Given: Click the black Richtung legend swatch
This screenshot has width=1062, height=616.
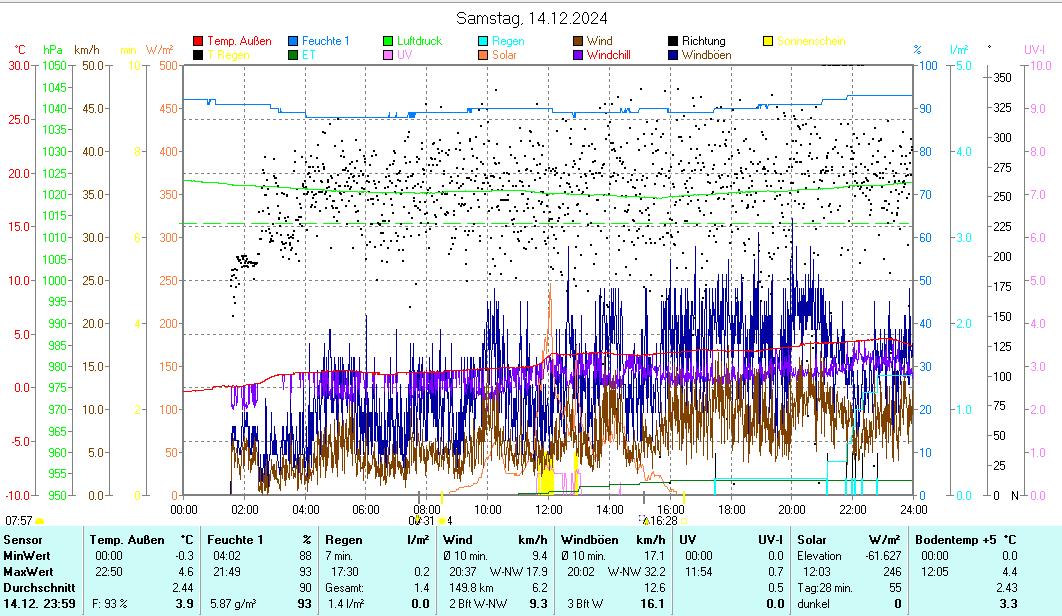Looking at the screenshot, I should (x=673, y=41).
